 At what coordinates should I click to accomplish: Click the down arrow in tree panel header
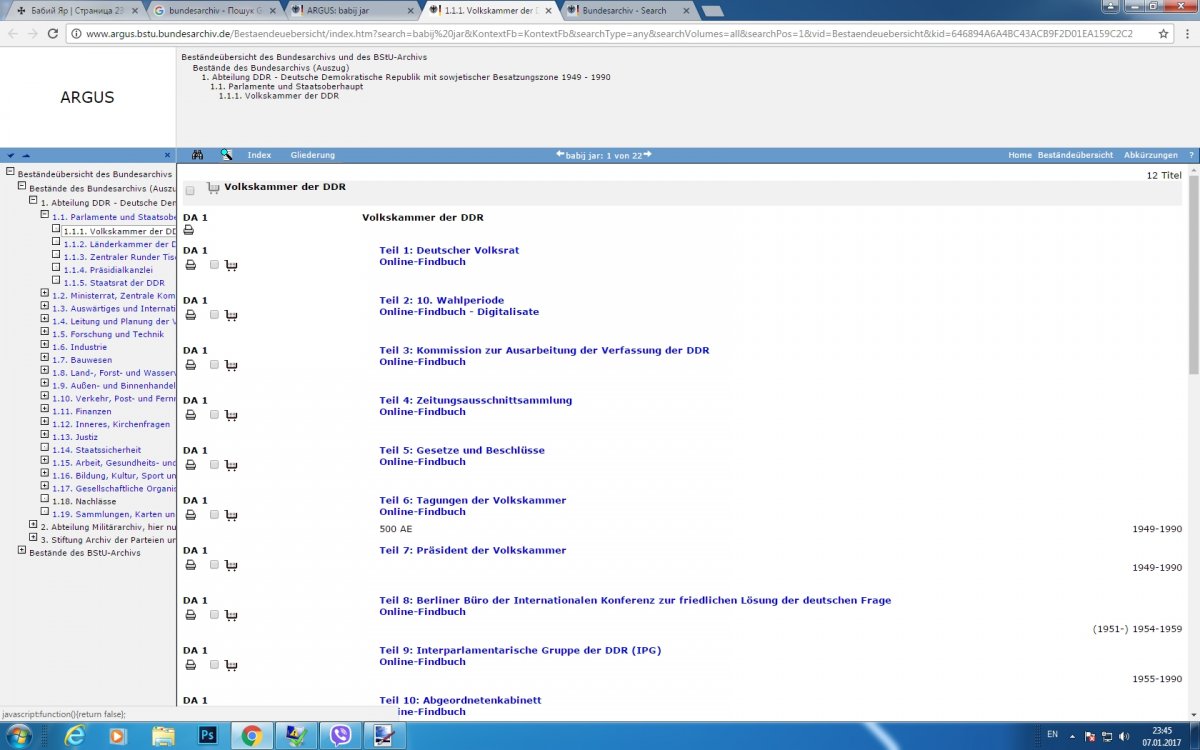[10, 155]
